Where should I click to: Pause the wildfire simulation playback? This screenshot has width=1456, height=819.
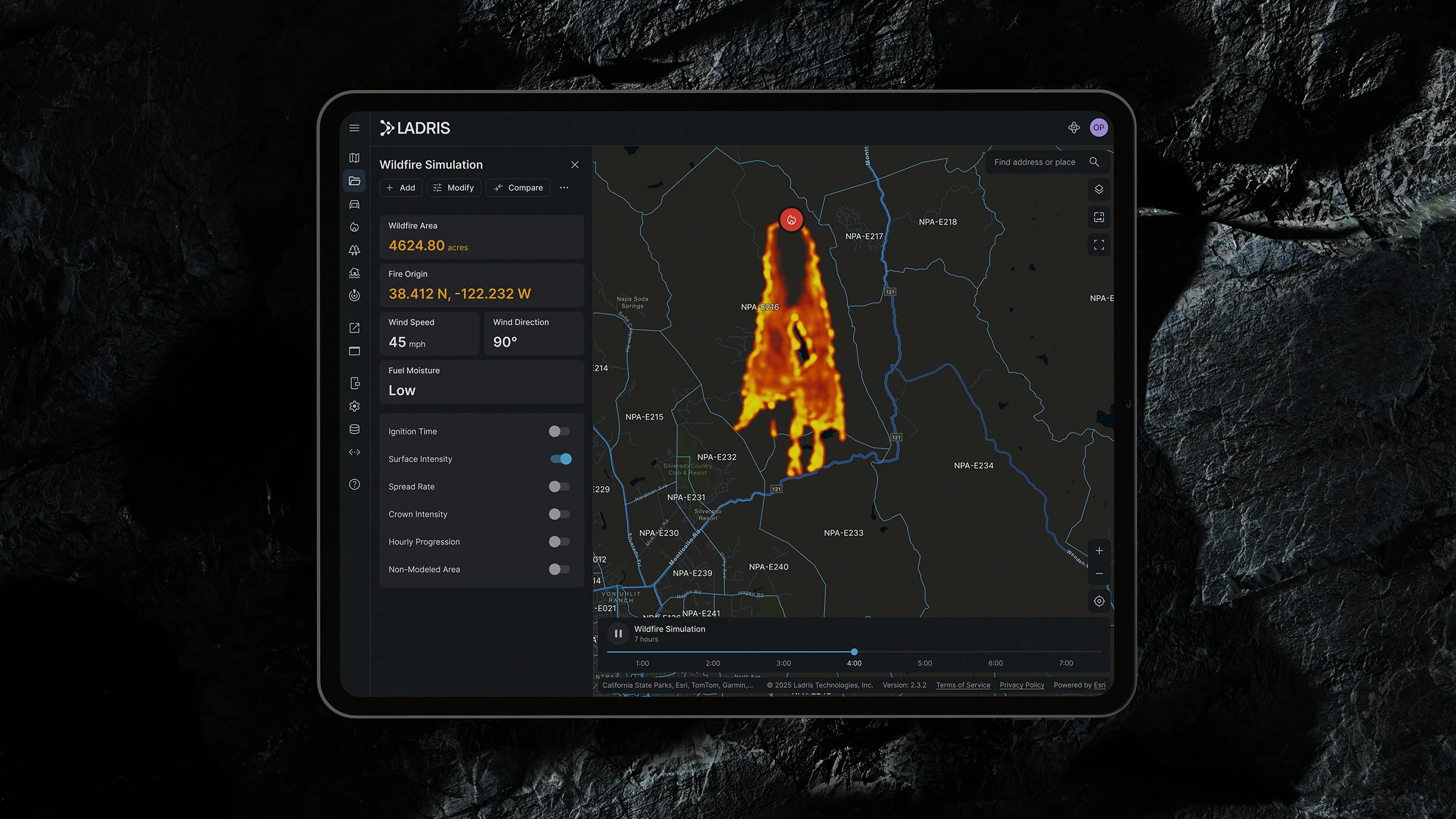pos(618,633)
